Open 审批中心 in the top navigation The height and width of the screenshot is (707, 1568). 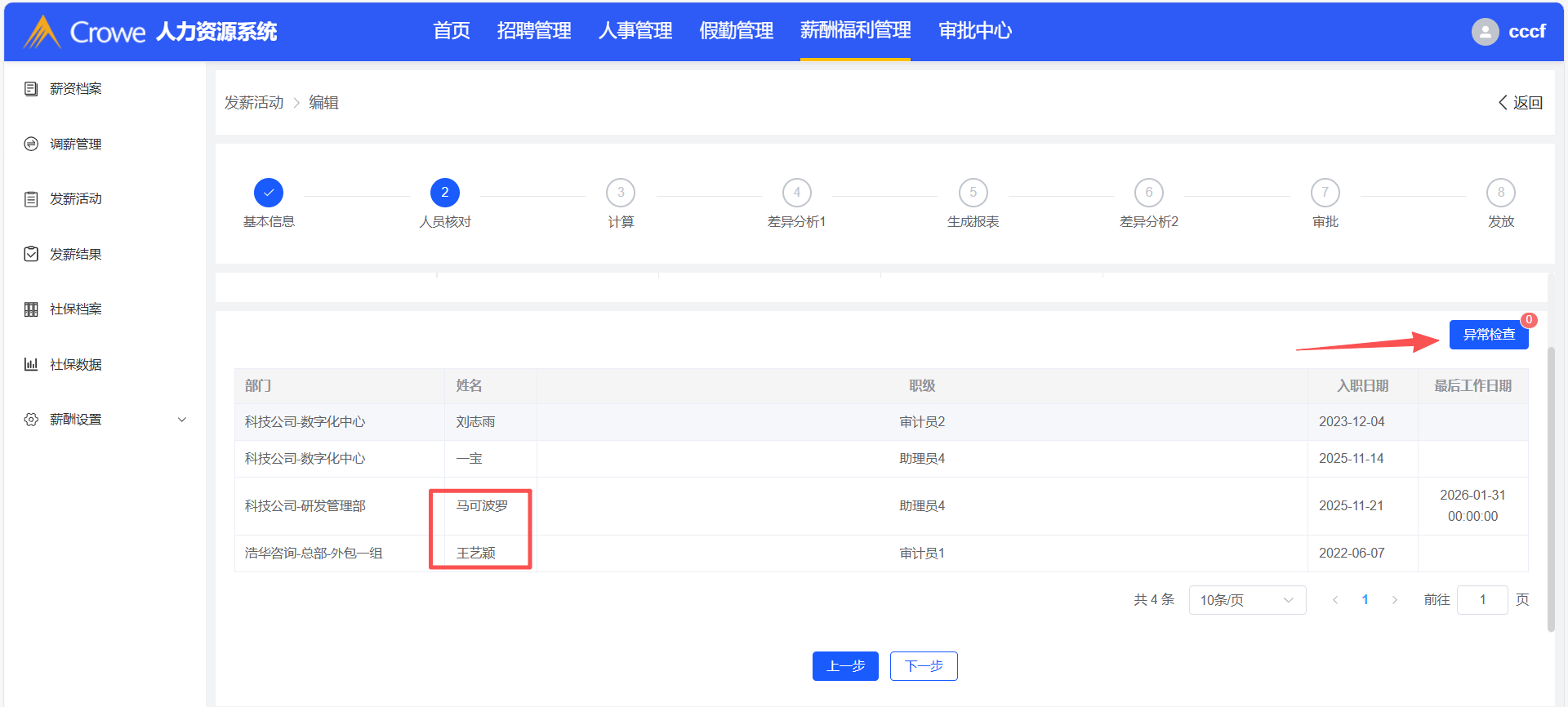point(975,31)
